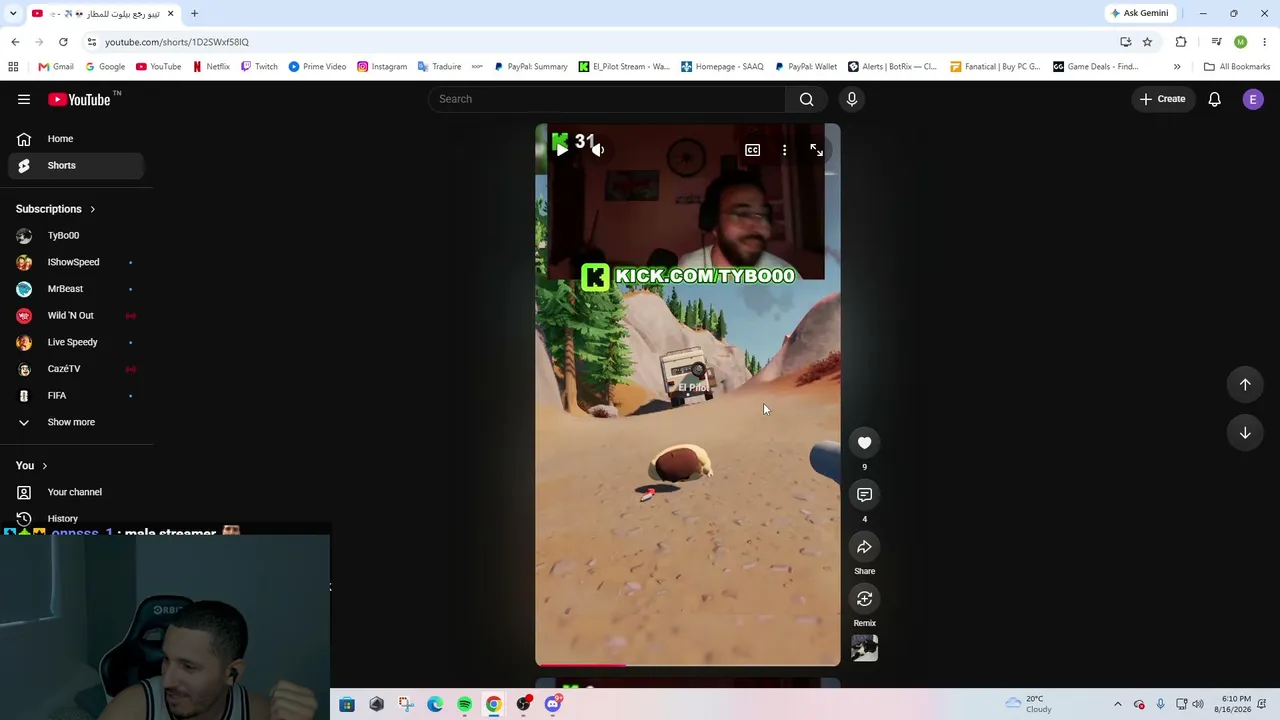The width and height of the screenshot is (1280, 720).
Task: Open the tab search dropdown arrow
Action: [x=15, y=14]
